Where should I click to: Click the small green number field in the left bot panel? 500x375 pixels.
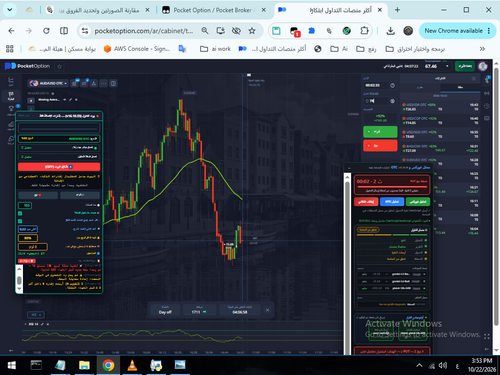click(x=25, y=205)
